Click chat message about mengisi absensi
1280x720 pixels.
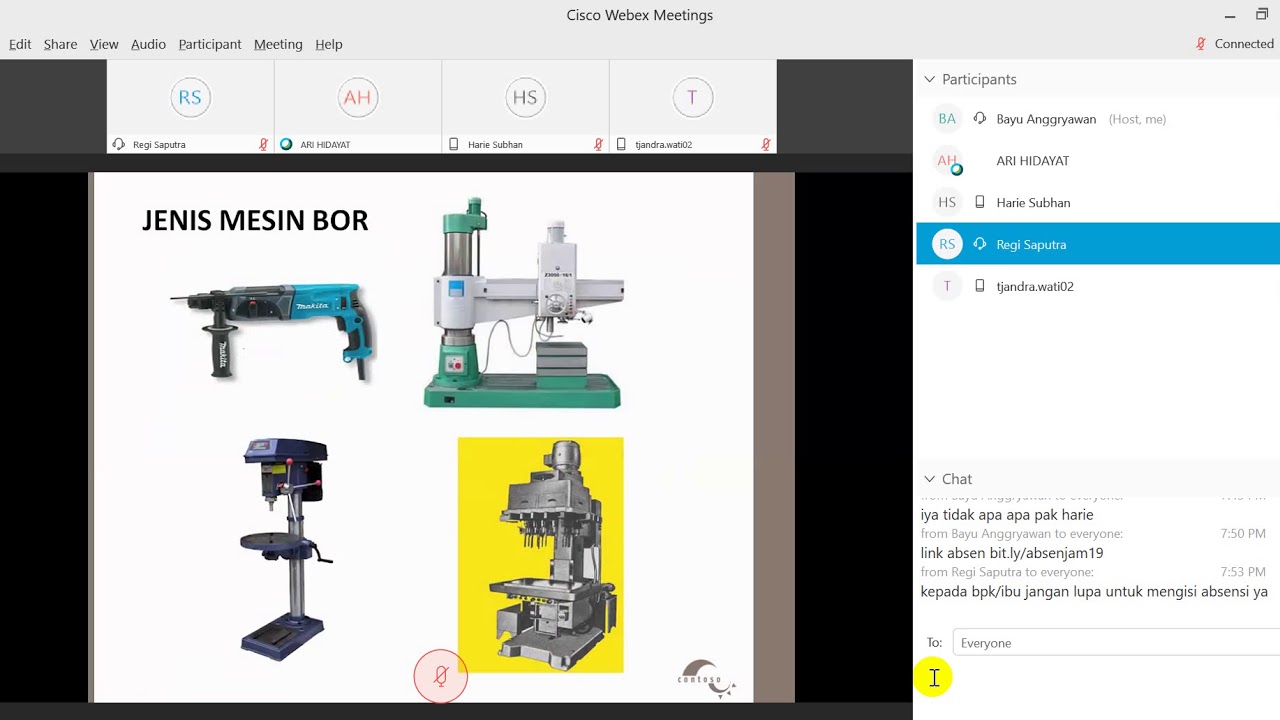pyautogui.click(x=1094, y=592)
